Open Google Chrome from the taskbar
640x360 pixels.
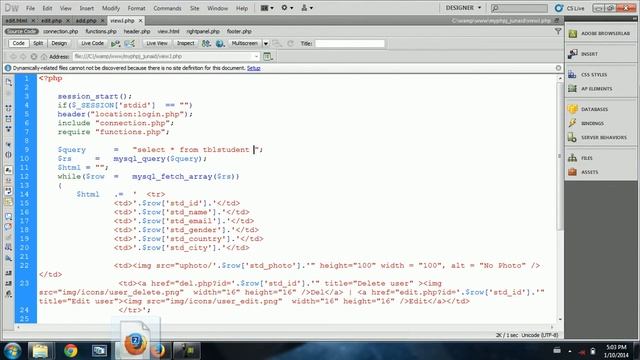click(x=70, y=351)
